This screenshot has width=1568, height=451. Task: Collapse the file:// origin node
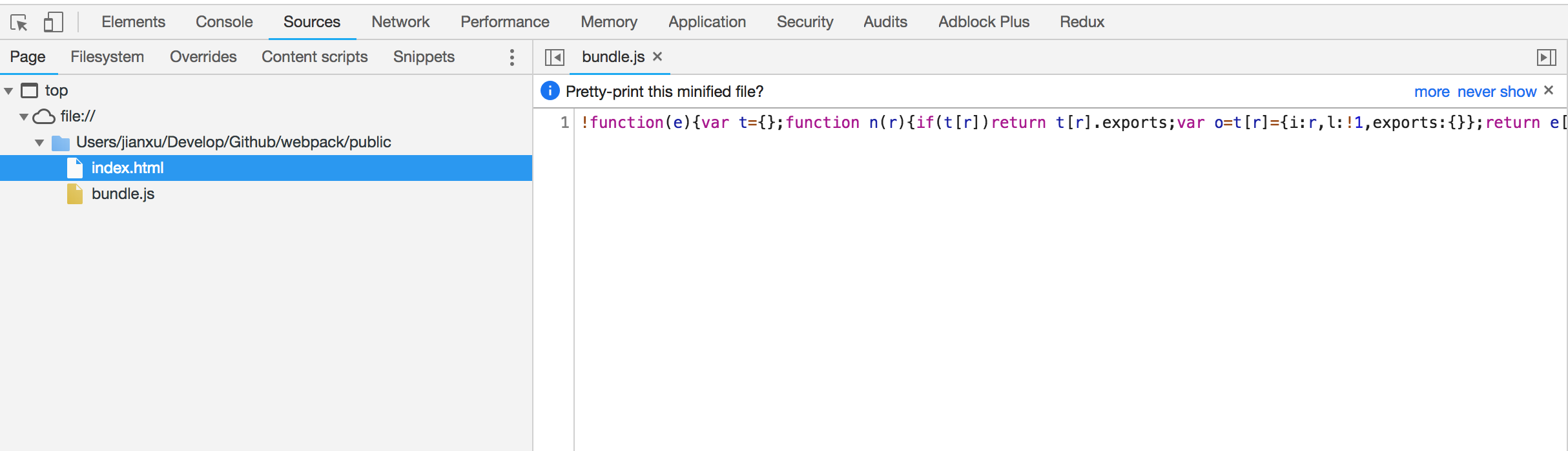click(24, 117)
